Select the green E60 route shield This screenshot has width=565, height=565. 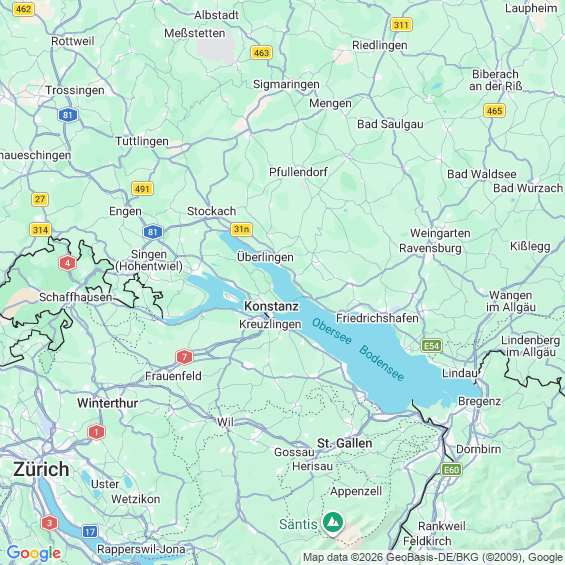click(451, 470)
